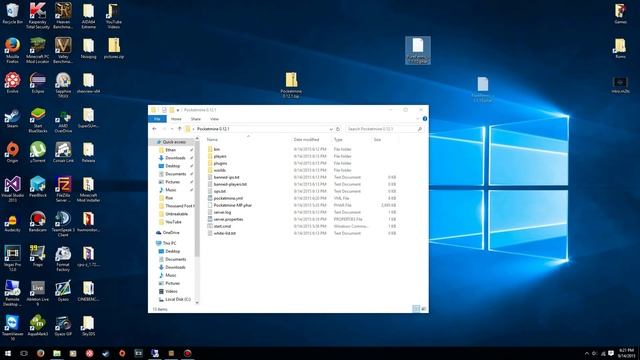Image resolution: width=640 pixels, height=360 pixels.
Task: Select the TeamSpeak 3 Client shortcut
Action: (63, 224)
